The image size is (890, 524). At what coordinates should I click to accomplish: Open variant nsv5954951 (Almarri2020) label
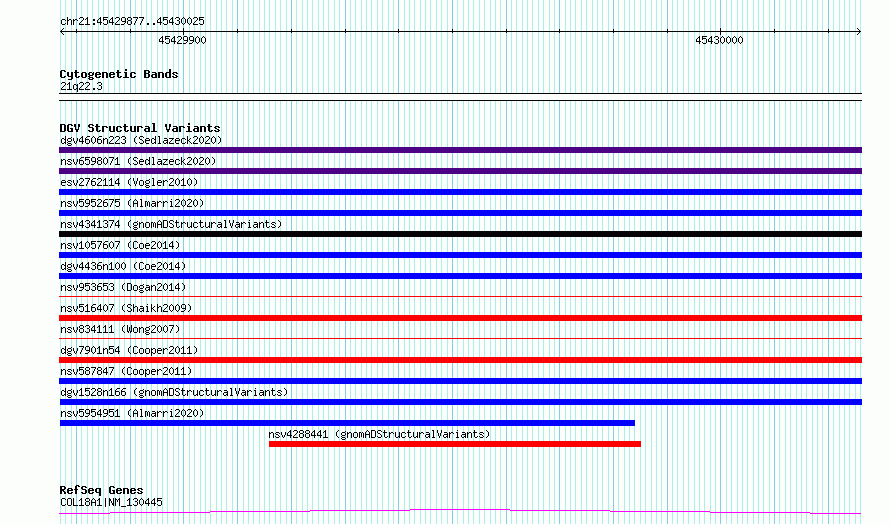[x=132, y=413]
